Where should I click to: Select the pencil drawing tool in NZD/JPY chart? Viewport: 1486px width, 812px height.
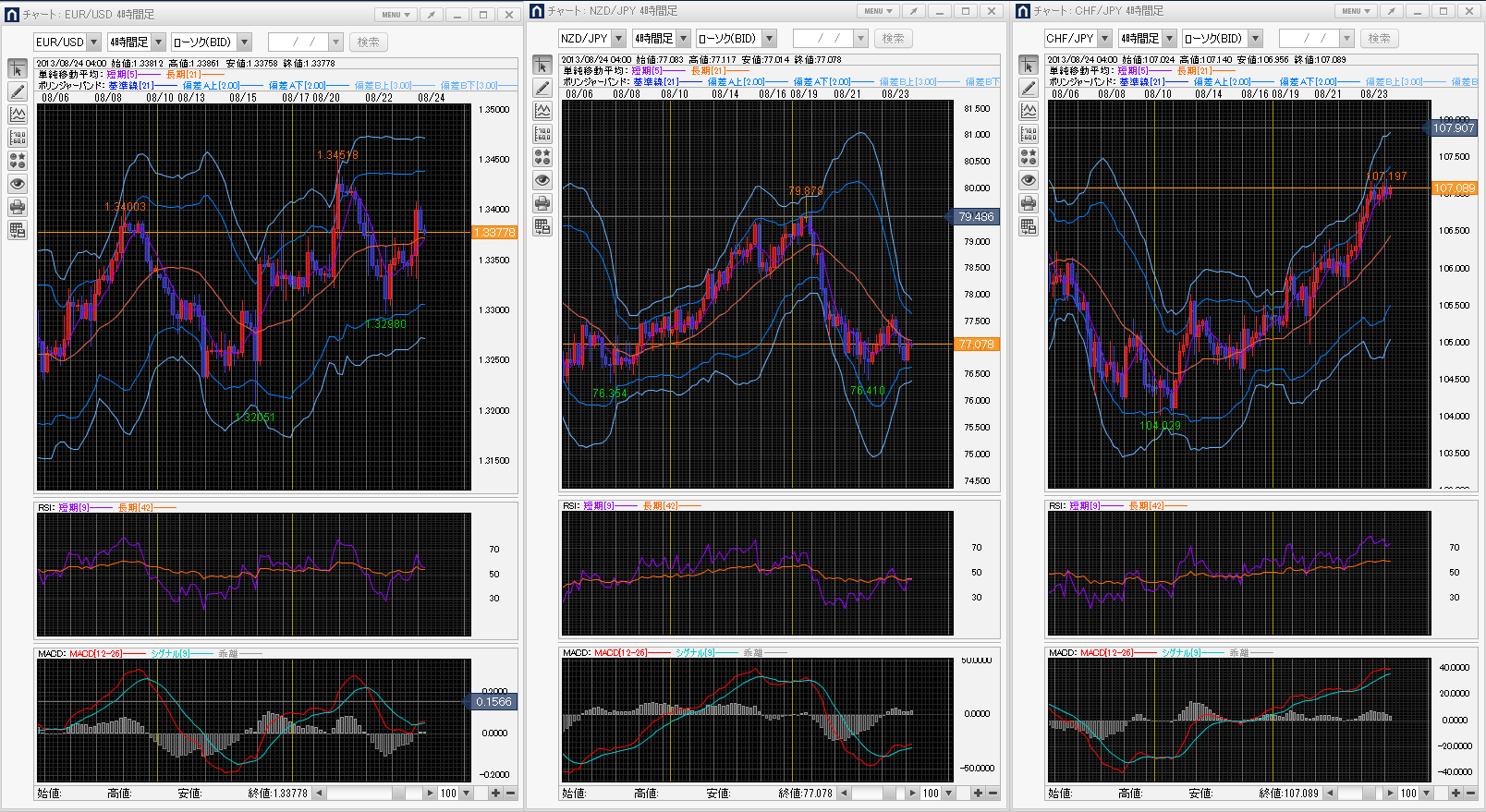(x=542, y=88)
